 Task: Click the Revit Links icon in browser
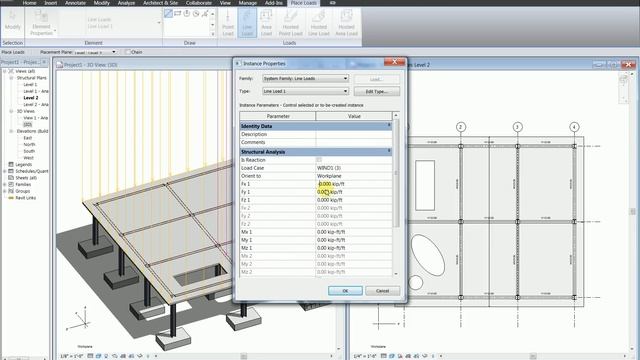(x=11, y=198)
